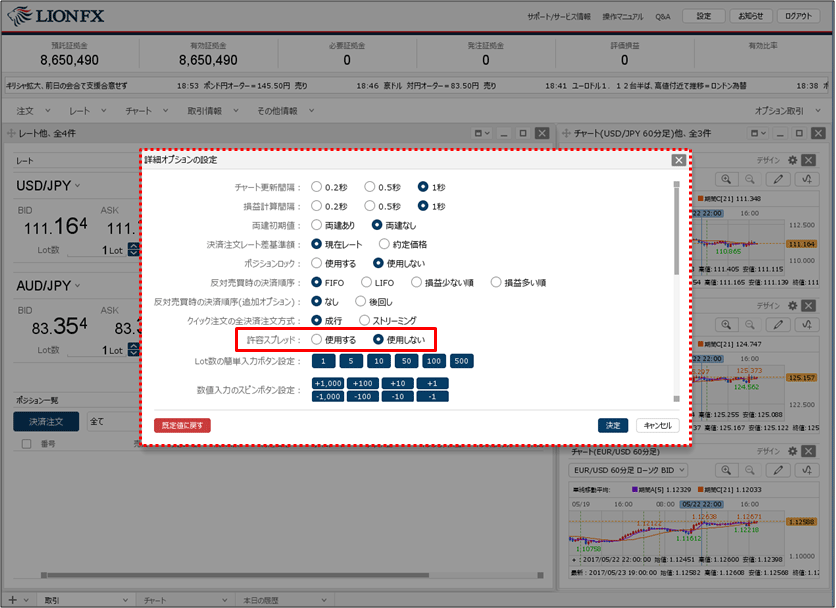Click the move handle of レート他 panel
836x608 pixels.
click(11, 133)
